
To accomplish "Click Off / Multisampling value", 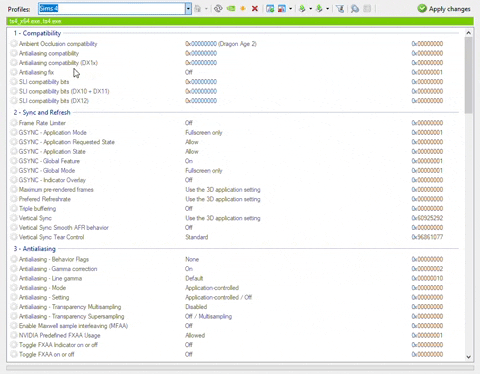I will click(x=208, y=316).
